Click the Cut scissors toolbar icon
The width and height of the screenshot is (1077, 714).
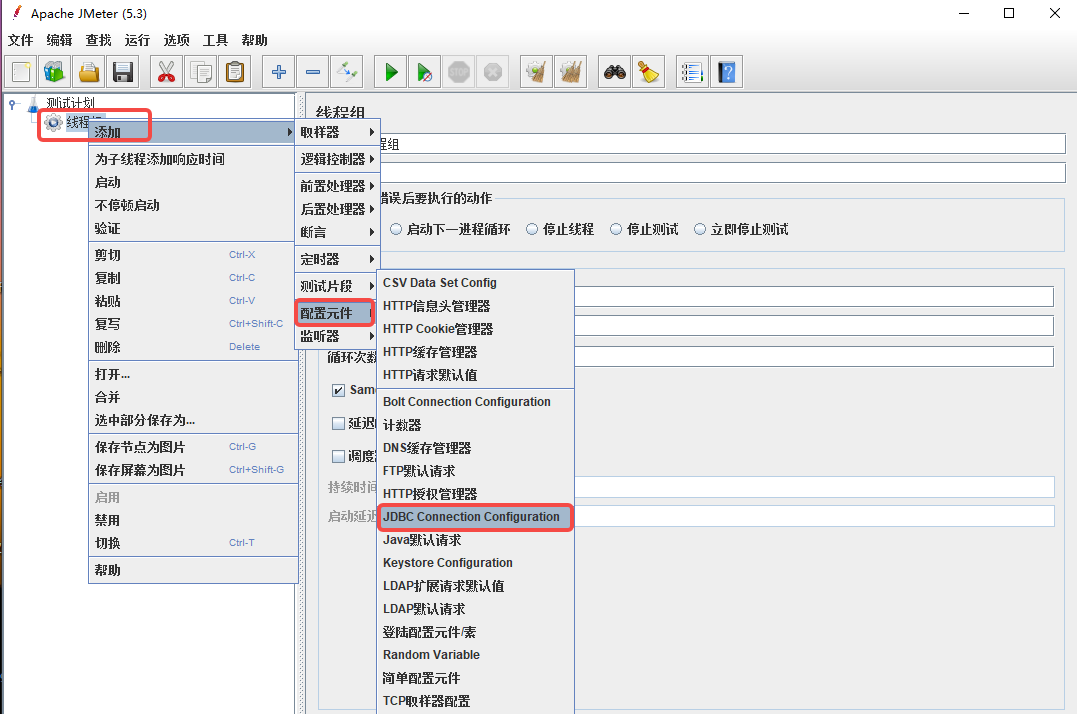pos(166,72)
